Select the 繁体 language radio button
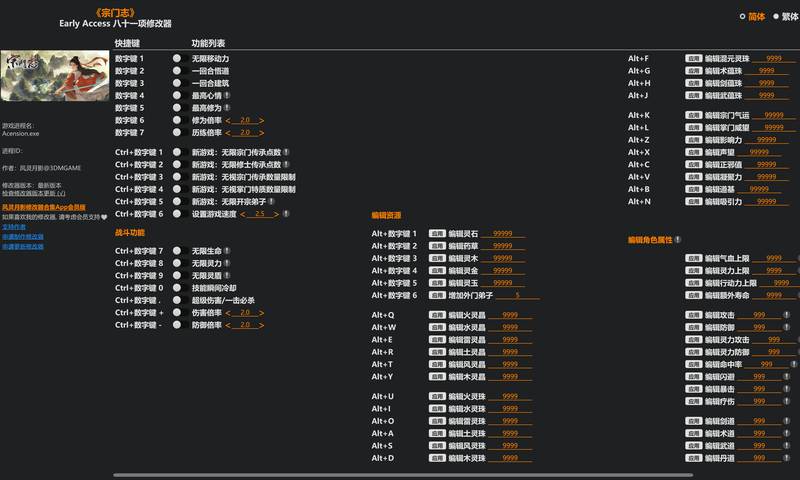The image size is (800, 480). [x=776, y=16]
